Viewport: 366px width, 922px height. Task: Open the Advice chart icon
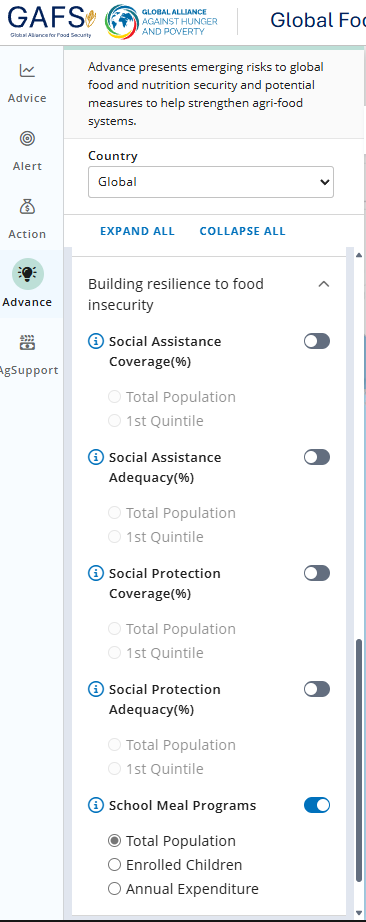[27, 71]
